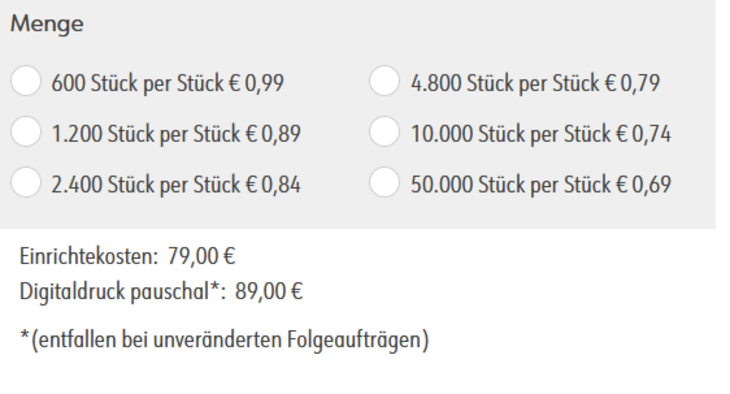Click the 'Digitaldruck pauschal*' label
Image resolution: width=730 pixels, height=394 pixels.
(x=123, y=292)
